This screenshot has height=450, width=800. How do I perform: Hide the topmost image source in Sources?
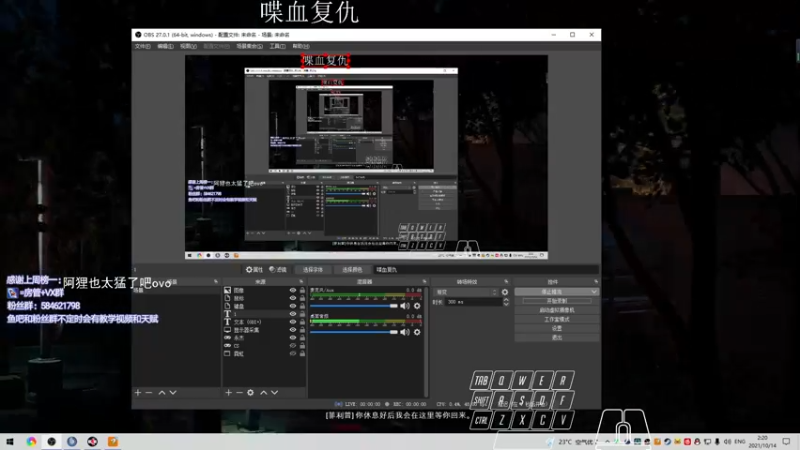[x=293, y=290]
